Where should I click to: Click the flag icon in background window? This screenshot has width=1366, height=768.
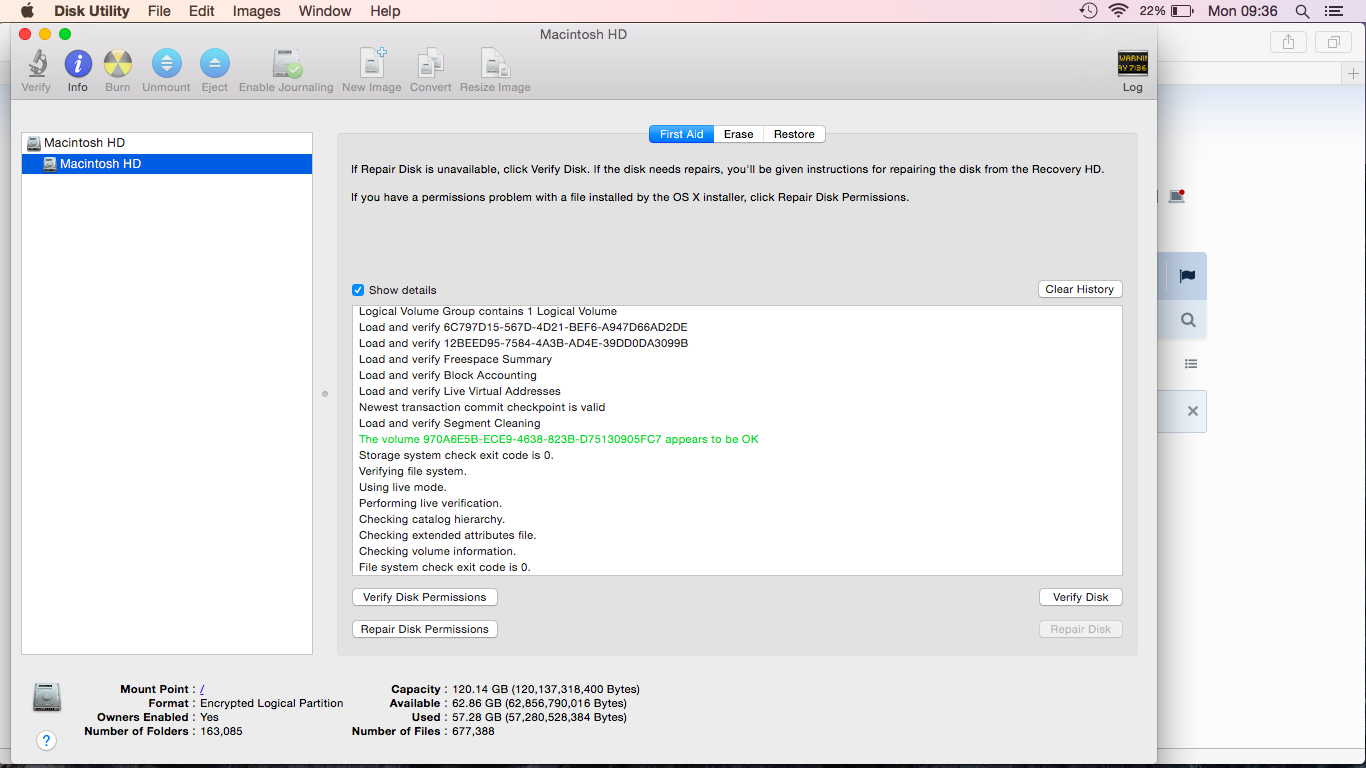tap(1187, 276)
